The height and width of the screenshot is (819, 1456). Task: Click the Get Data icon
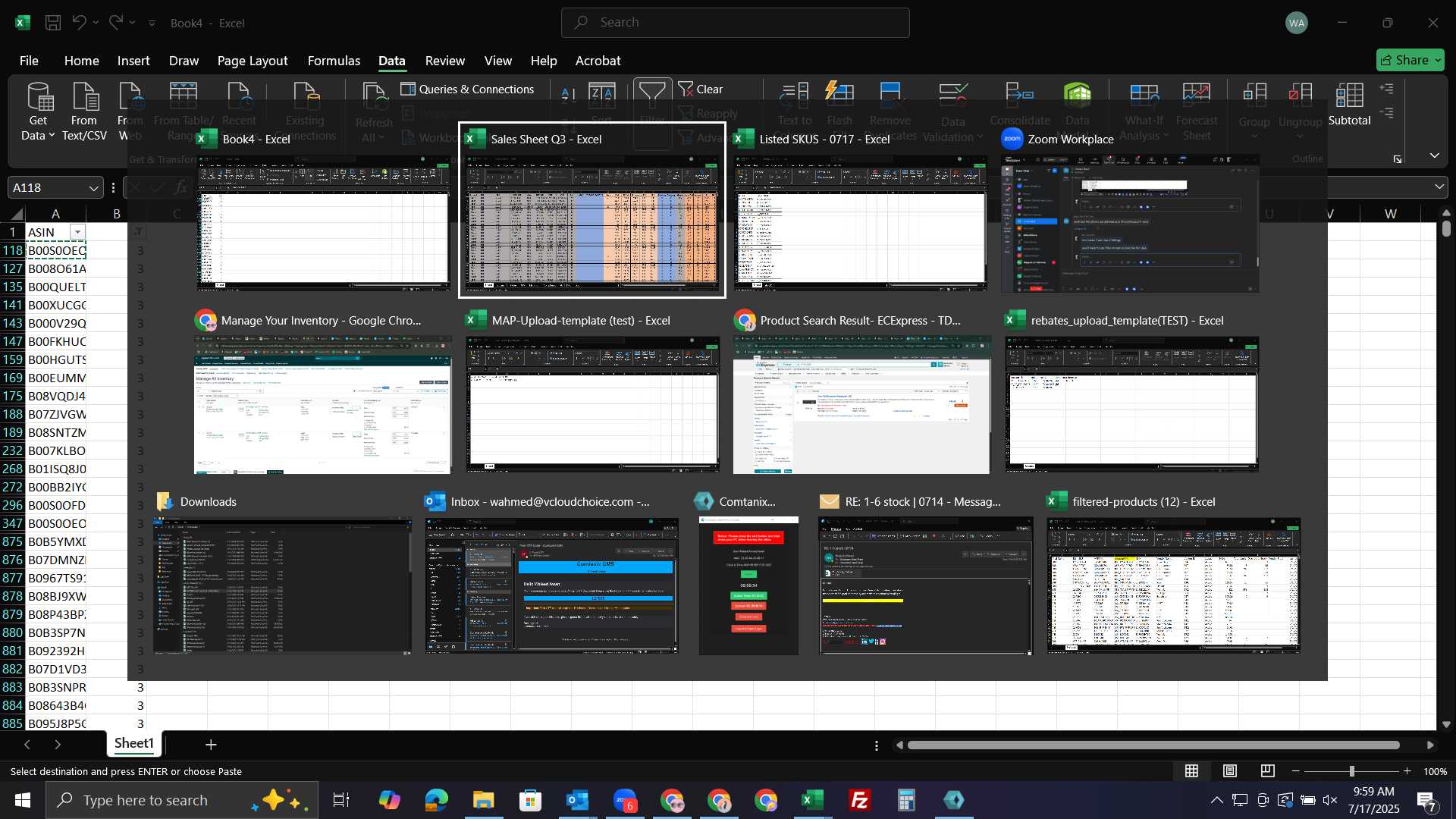click(x=38, y=112)
